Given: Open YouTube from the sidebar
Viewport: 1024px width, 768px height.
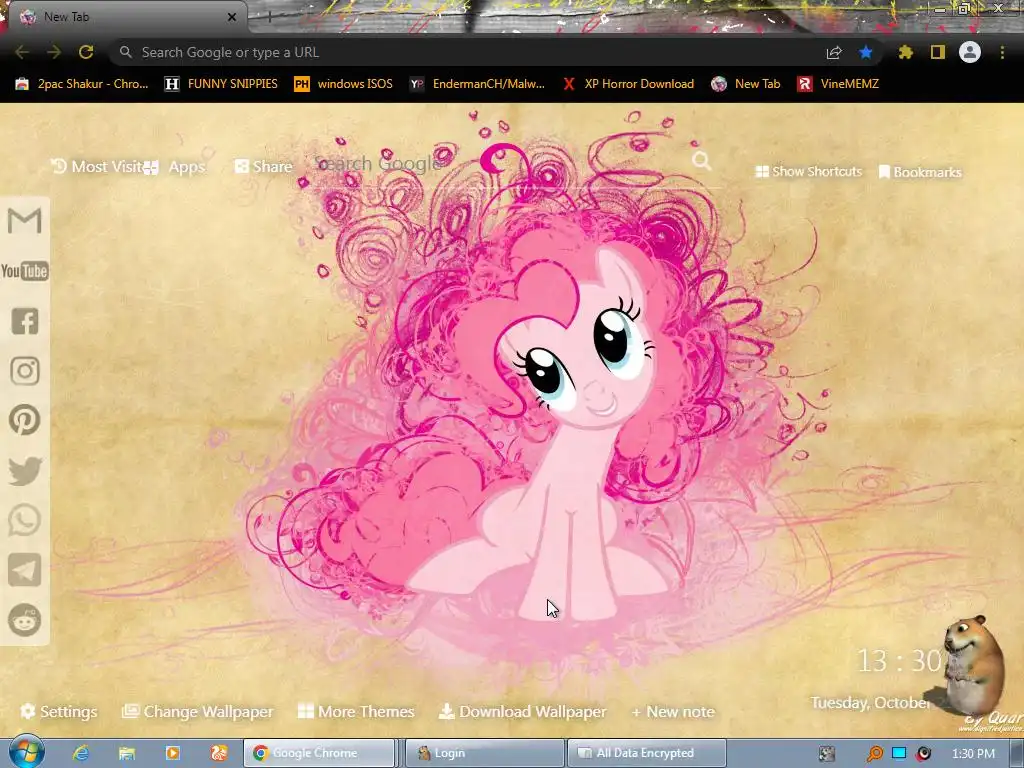Looking at the screenshot, I should point(25,270).
